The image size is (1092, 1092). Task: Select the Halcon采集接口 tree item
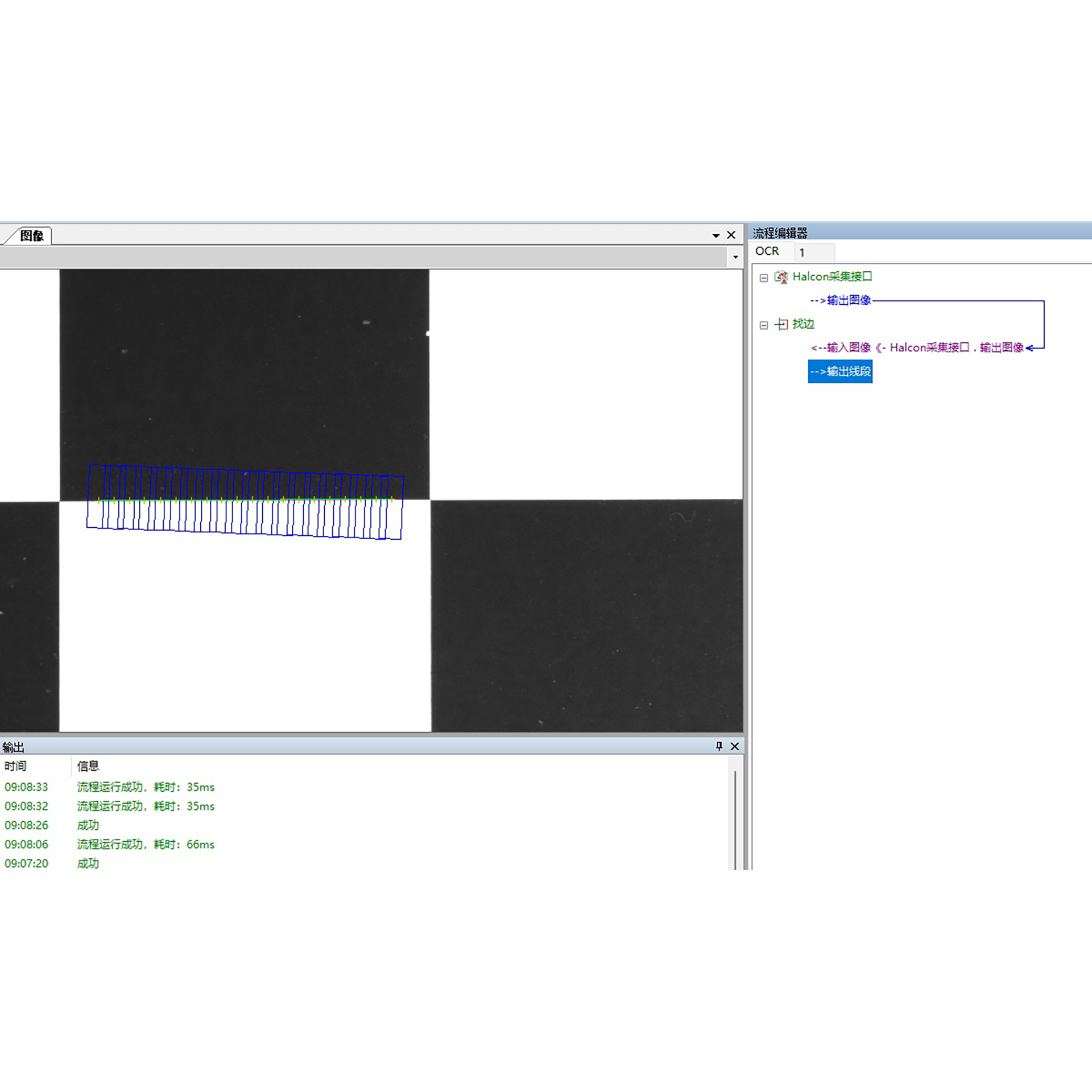point(832,276)
